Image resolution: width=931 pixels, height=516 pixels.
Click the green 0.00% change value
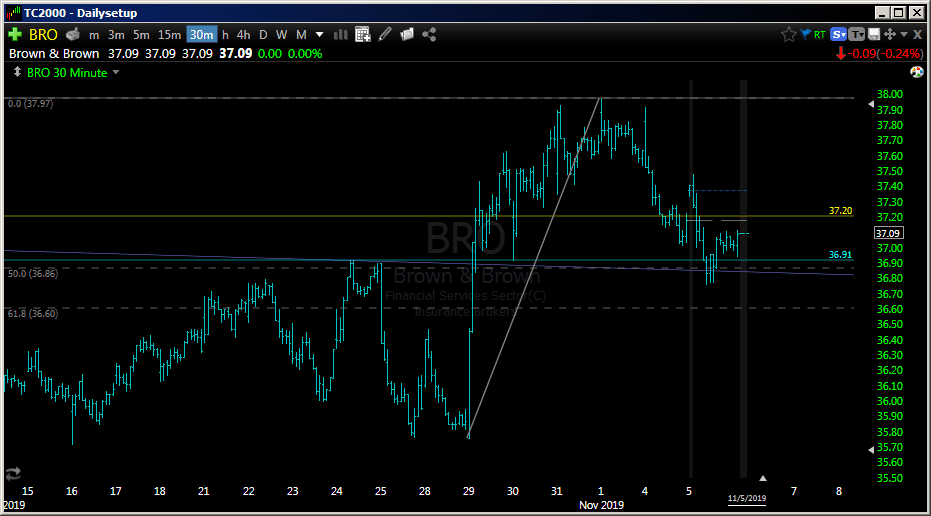305,53
